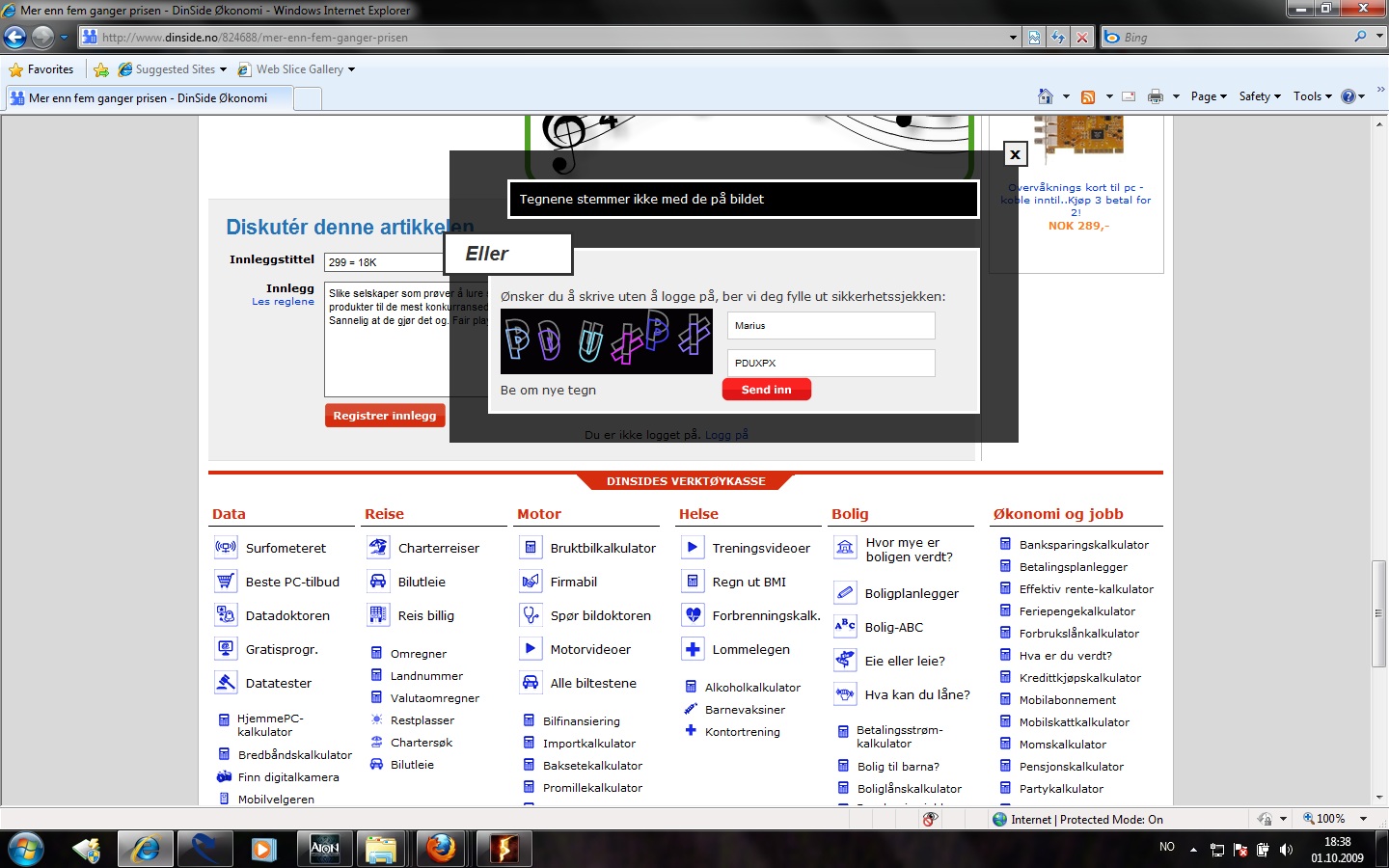
Task: Open the Tools menu
Action: (x=1313, y=96)
